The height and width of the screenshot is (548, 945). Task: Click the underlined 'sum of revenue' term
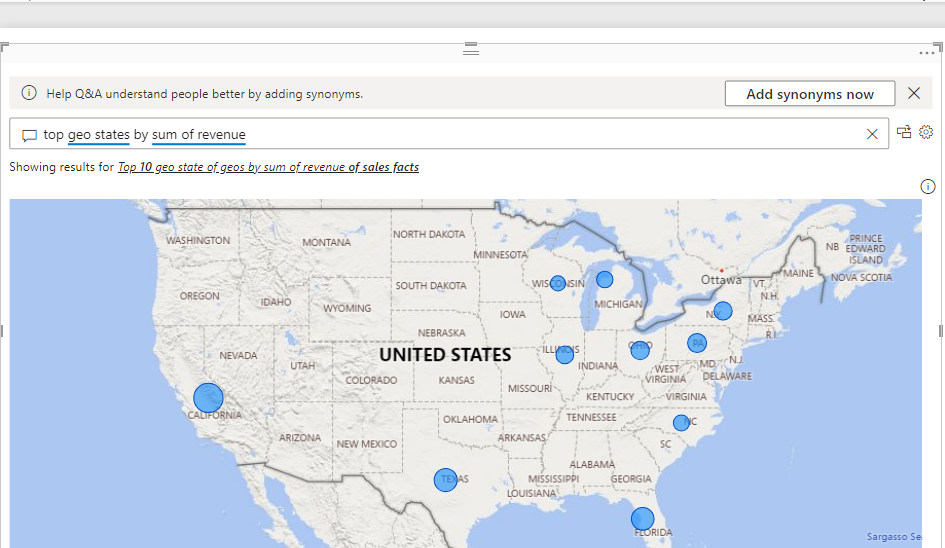(199, 134)
